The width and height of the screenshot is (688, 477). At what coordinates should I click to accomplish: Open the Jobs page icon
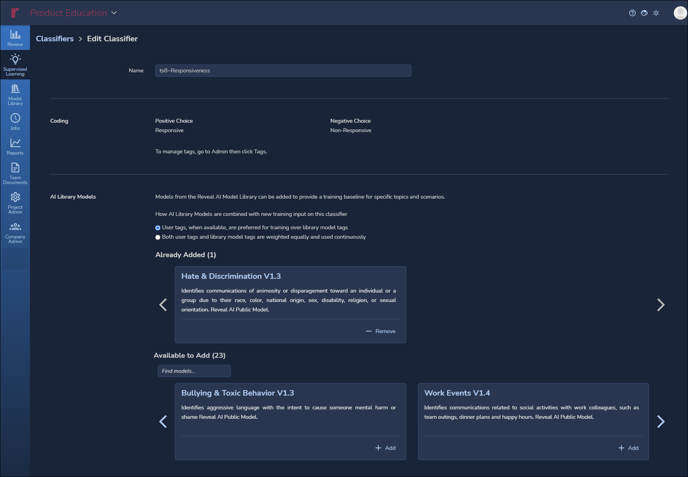click(15, 121)
